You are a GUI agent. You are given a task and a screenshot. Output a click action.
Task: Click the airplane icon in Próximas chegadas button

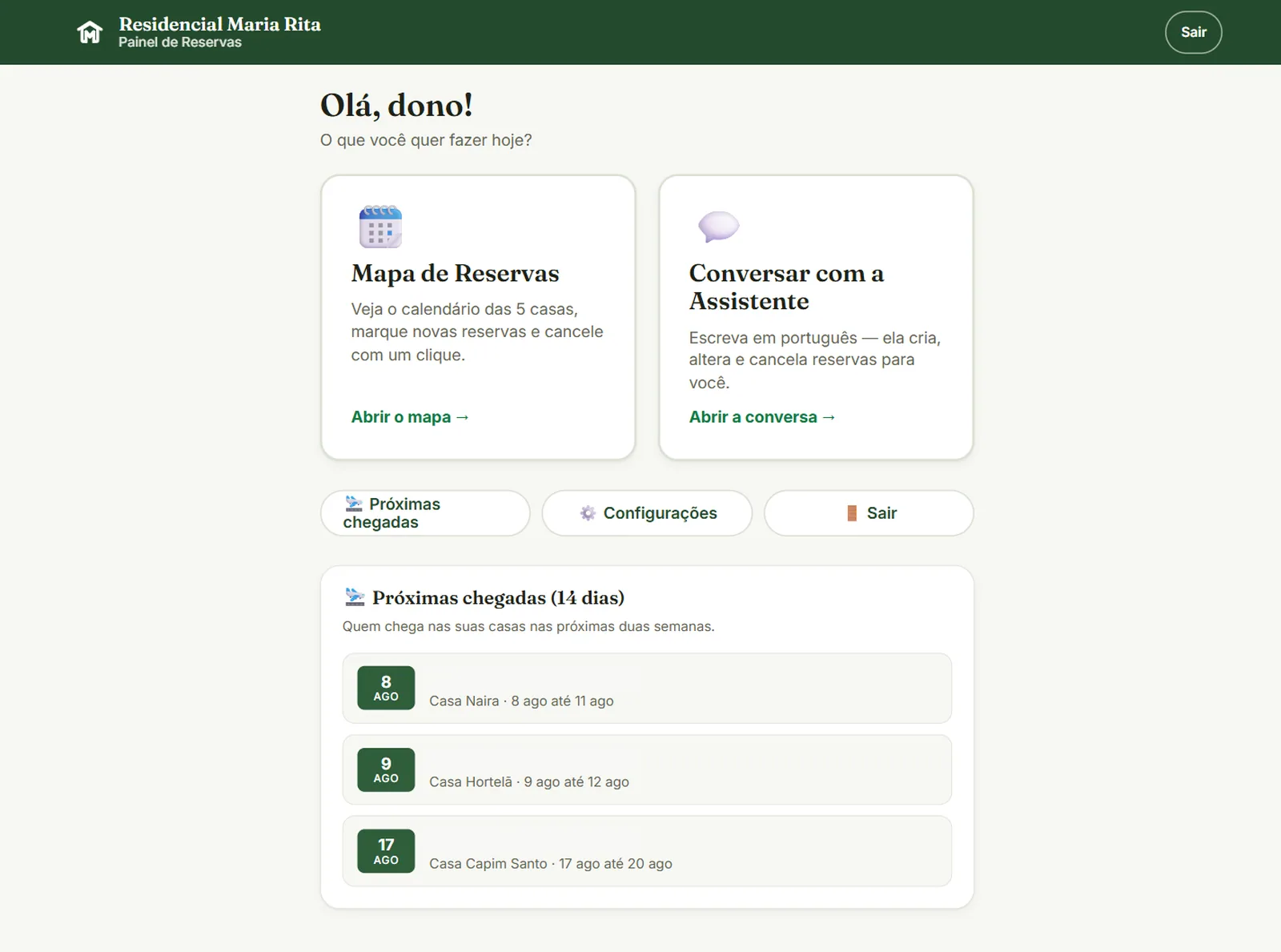point(353,504)
